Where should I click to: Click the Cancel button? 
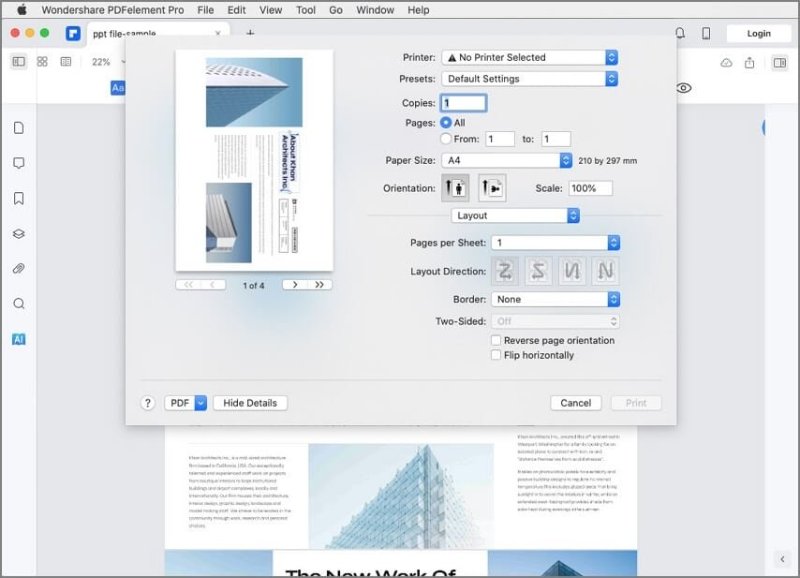tap(575, 403)
